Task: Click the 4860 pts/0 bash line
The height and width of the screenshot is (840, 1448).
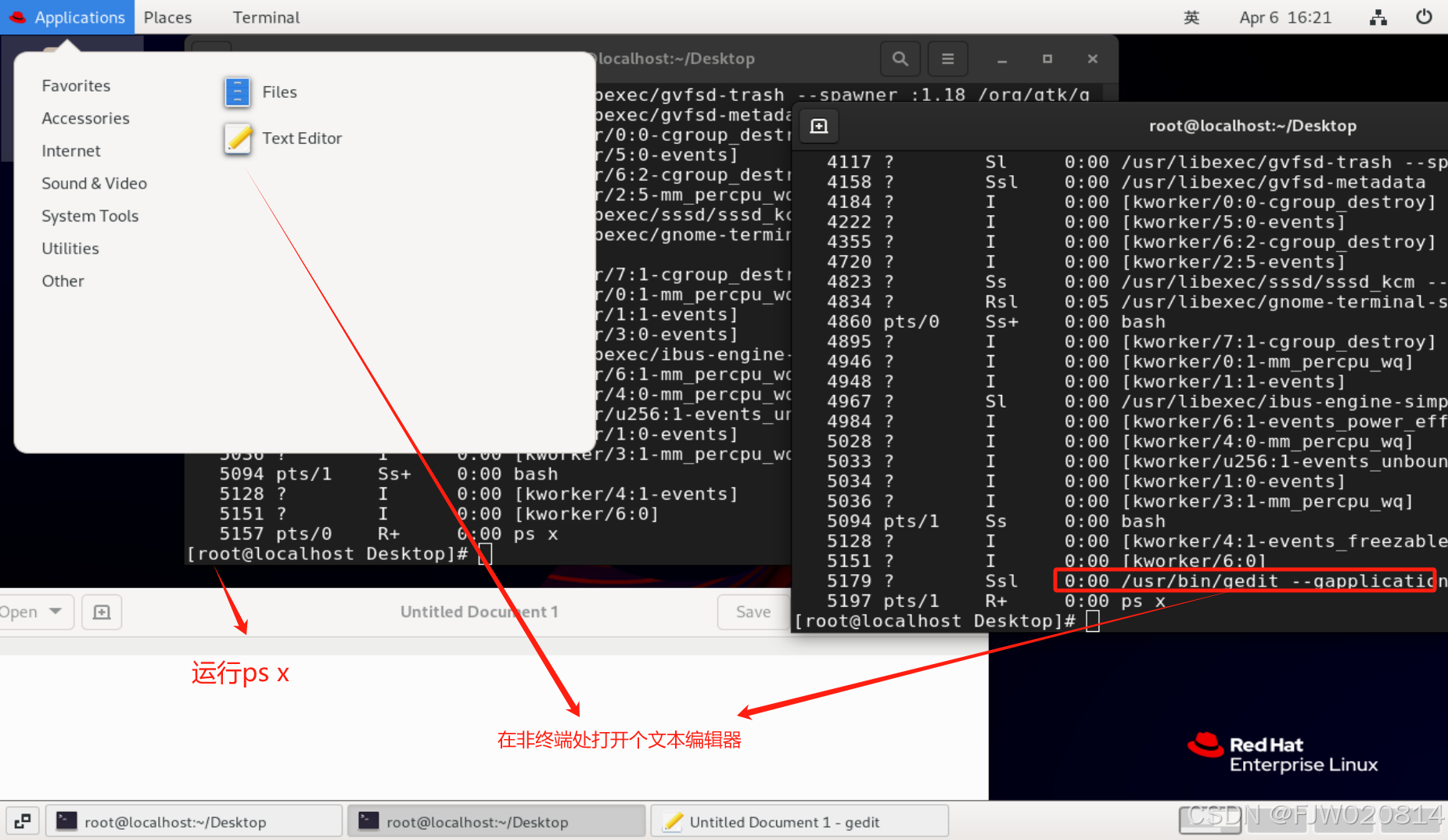Action: 996,322
